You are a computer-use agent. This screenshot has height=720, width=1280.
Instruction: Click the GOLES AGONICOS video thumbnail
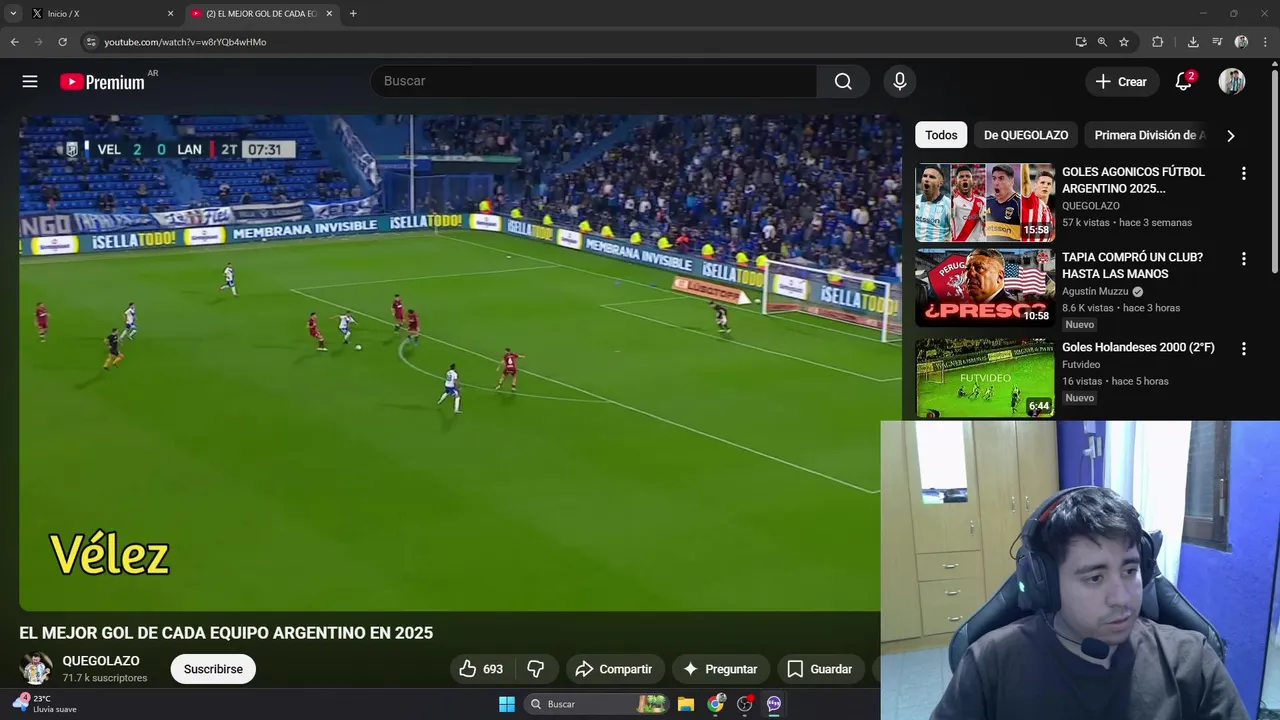[985, 202]
